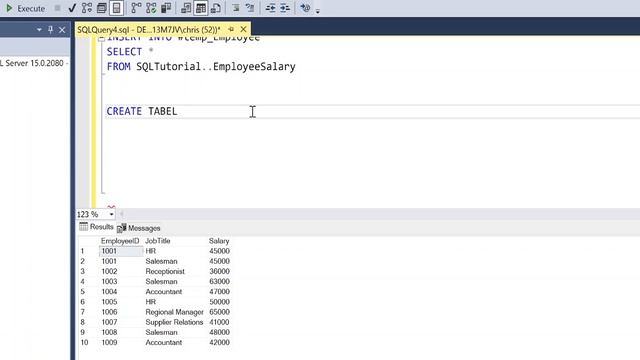The width and height of the screenshot is (640, 360).
Task: Select the Salary column header
Action: coord(219,241)
